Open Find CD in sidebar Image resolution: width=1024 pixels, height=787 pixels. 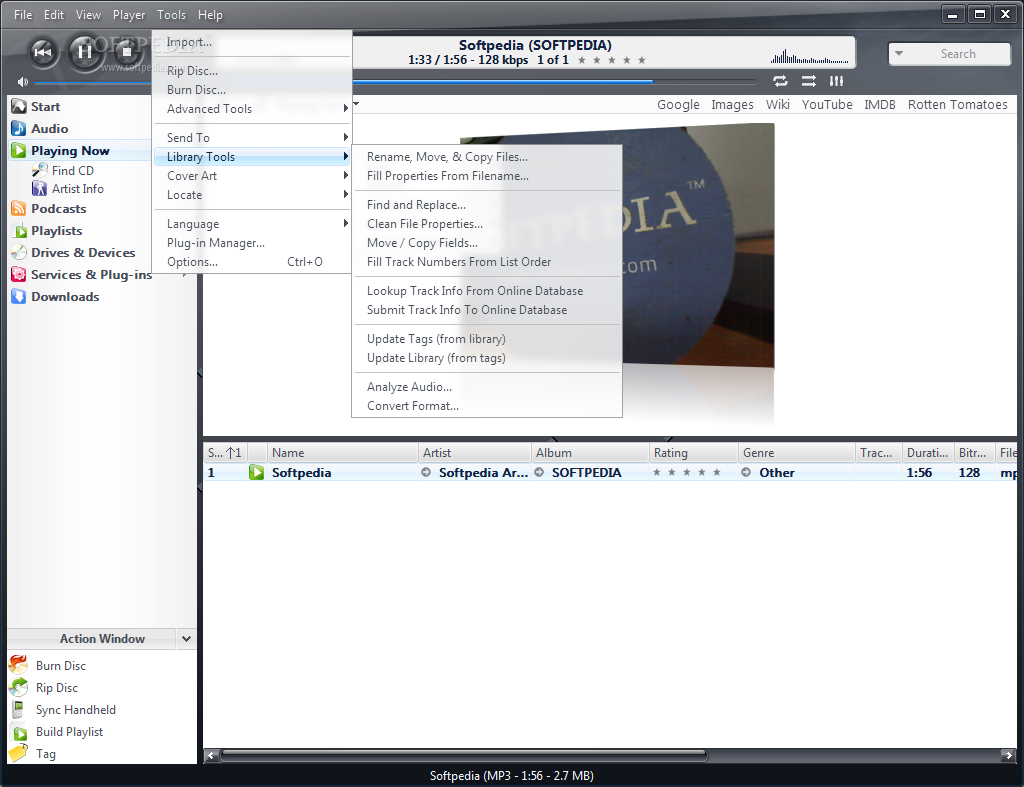coord(72,170)
